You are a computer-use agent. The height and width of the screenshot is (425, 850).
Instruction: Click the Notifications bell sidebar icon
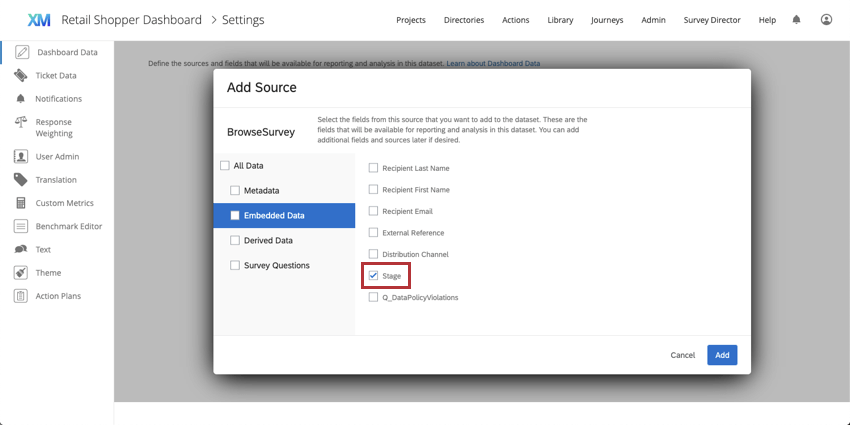tap(21, 99)
